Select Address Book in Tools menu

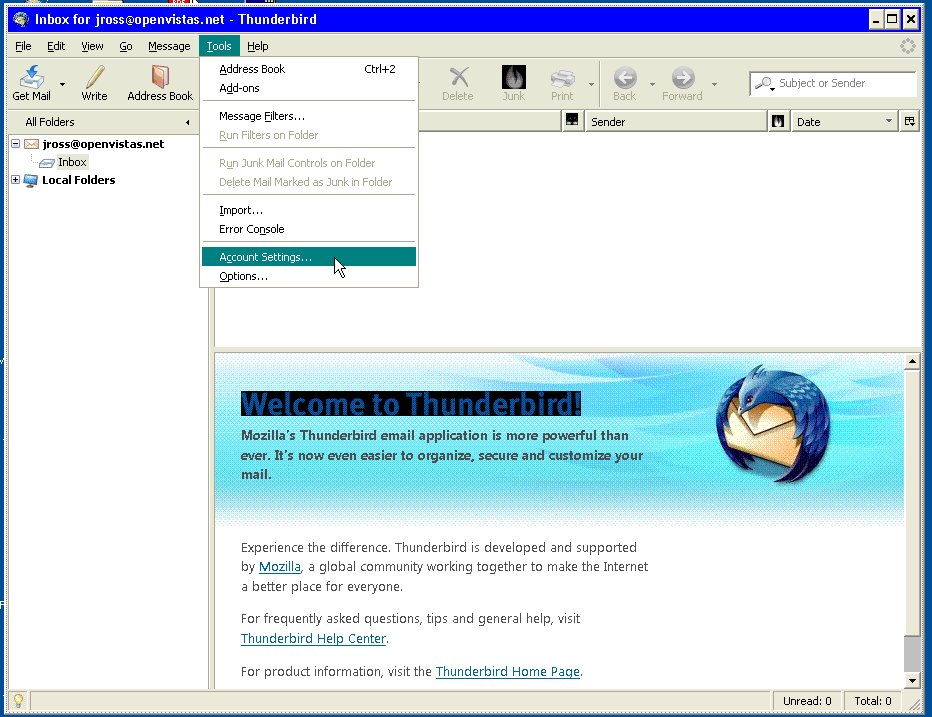tap(309, 69)
